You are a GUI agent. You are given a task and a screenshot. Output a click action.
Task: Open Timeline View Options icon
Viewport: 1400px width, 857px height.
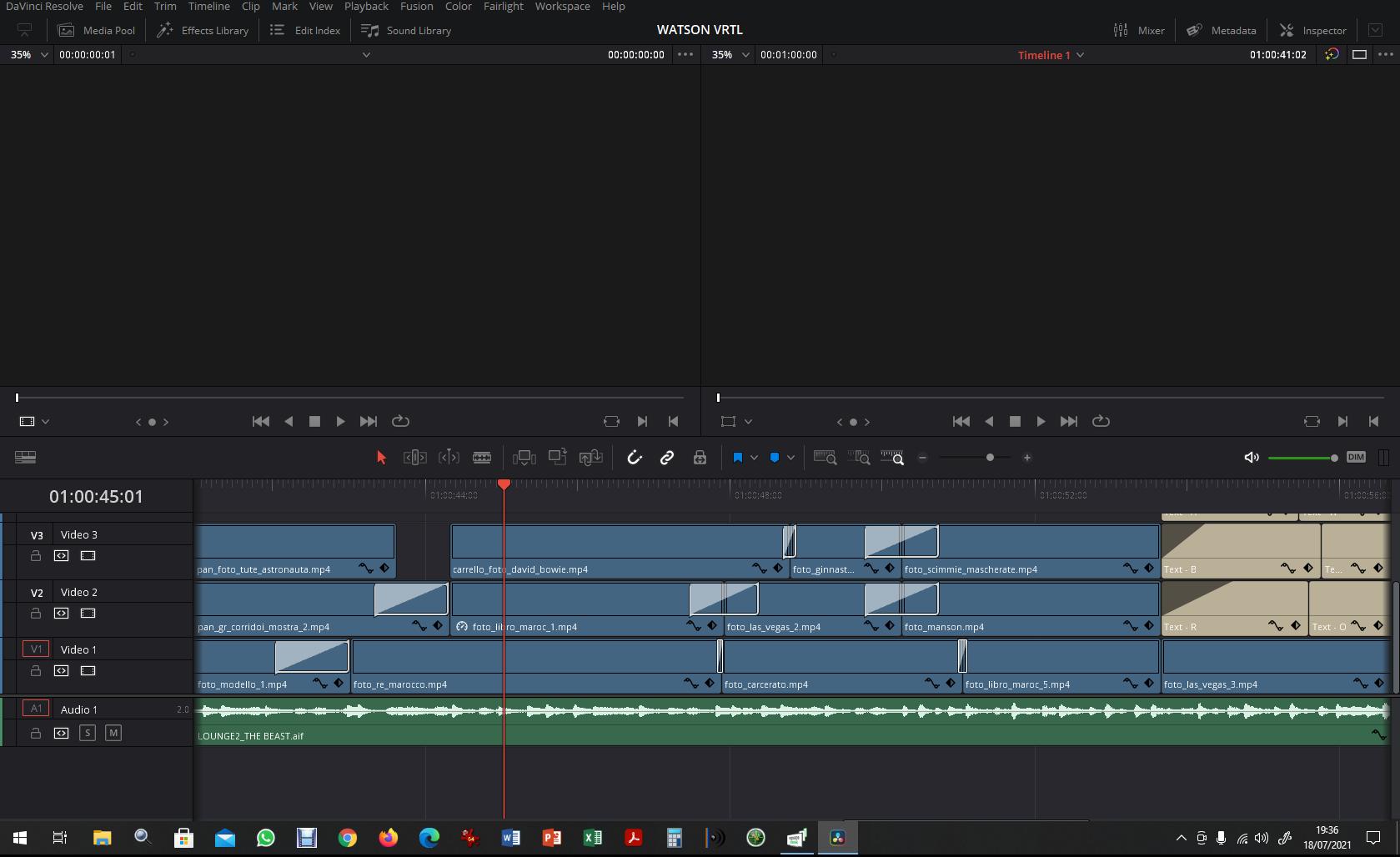tap(25, 457)
